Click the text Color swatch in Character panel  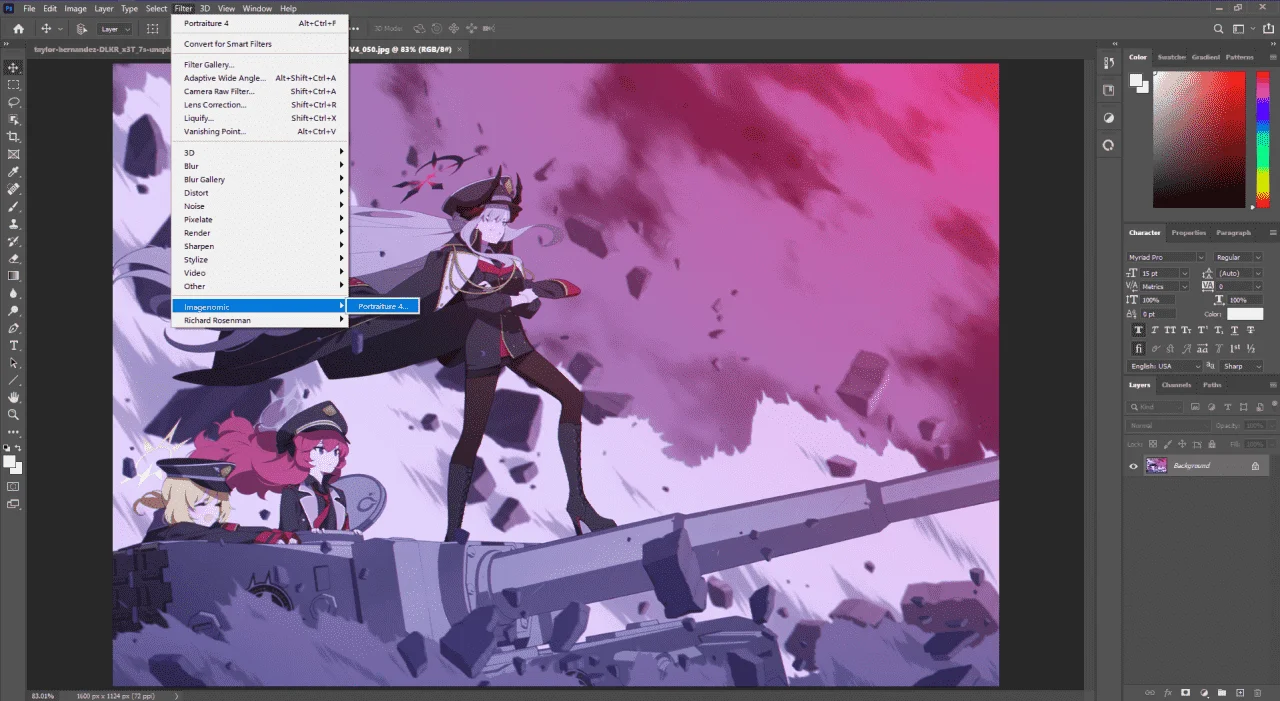tap(1245, 314)
